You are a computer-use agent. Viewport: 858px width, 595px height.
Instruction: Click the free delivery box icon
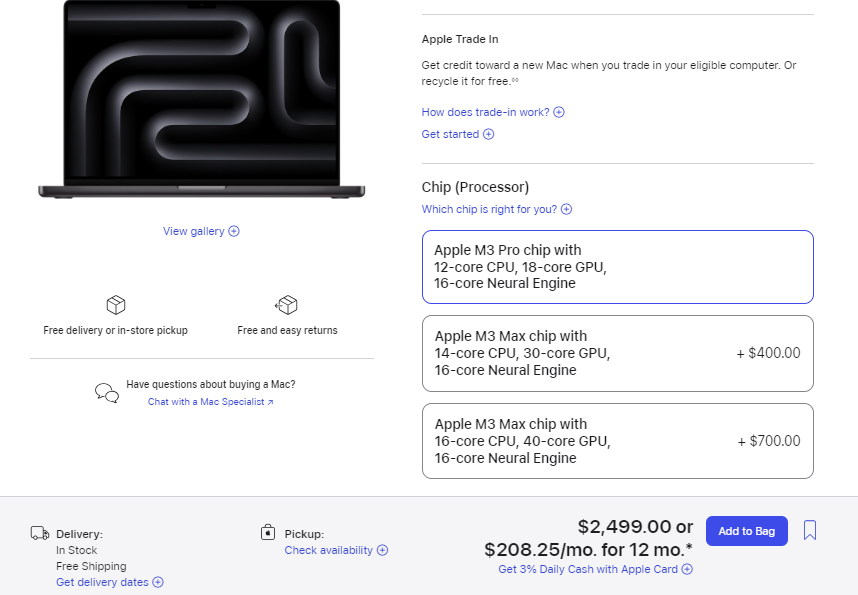click(116, 305)
